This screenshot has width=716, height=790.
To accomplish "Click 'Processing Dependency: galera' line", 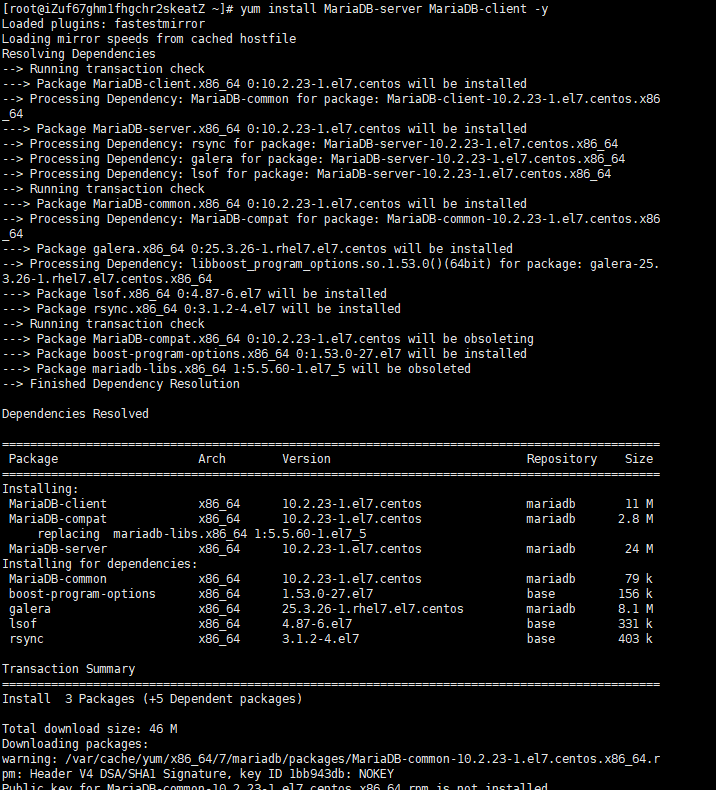I will [x=313, y=159].
